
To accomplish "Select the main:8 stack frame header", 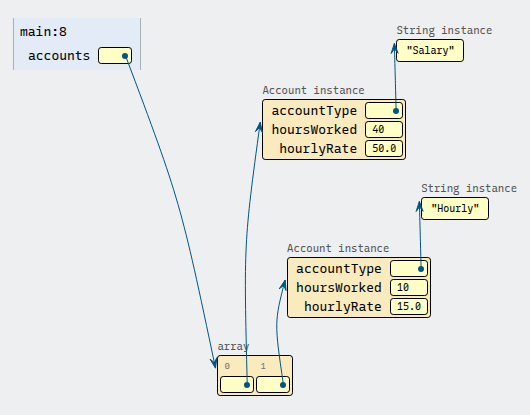I will click(43, 32).
